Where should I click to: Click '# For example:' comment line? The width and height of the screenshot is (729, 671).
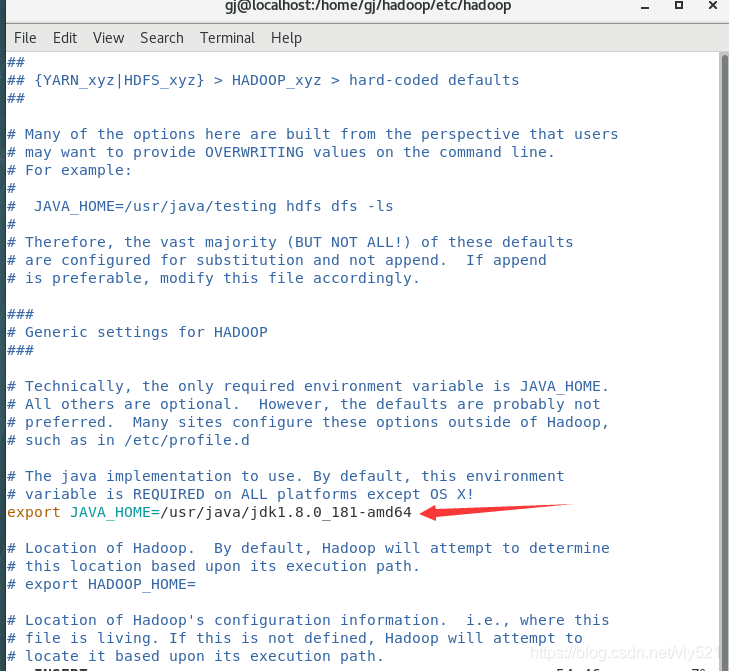point(70,170)
